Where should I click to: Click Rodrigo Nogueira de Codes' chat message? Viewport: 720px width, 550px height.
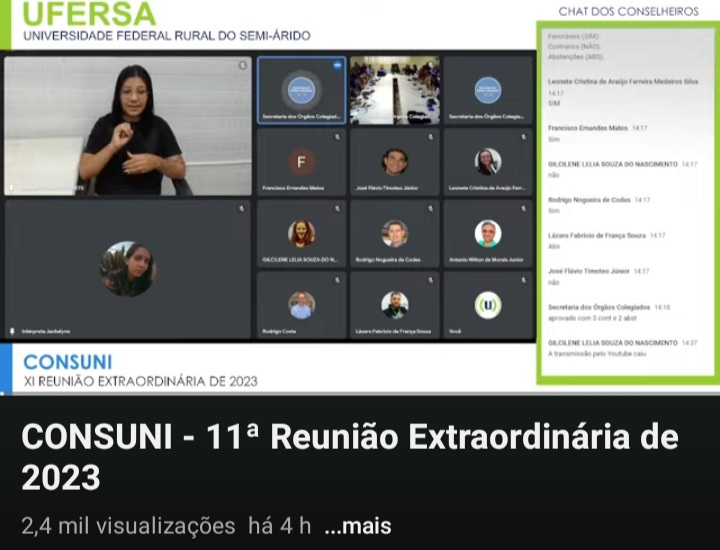tap(554, 211)
